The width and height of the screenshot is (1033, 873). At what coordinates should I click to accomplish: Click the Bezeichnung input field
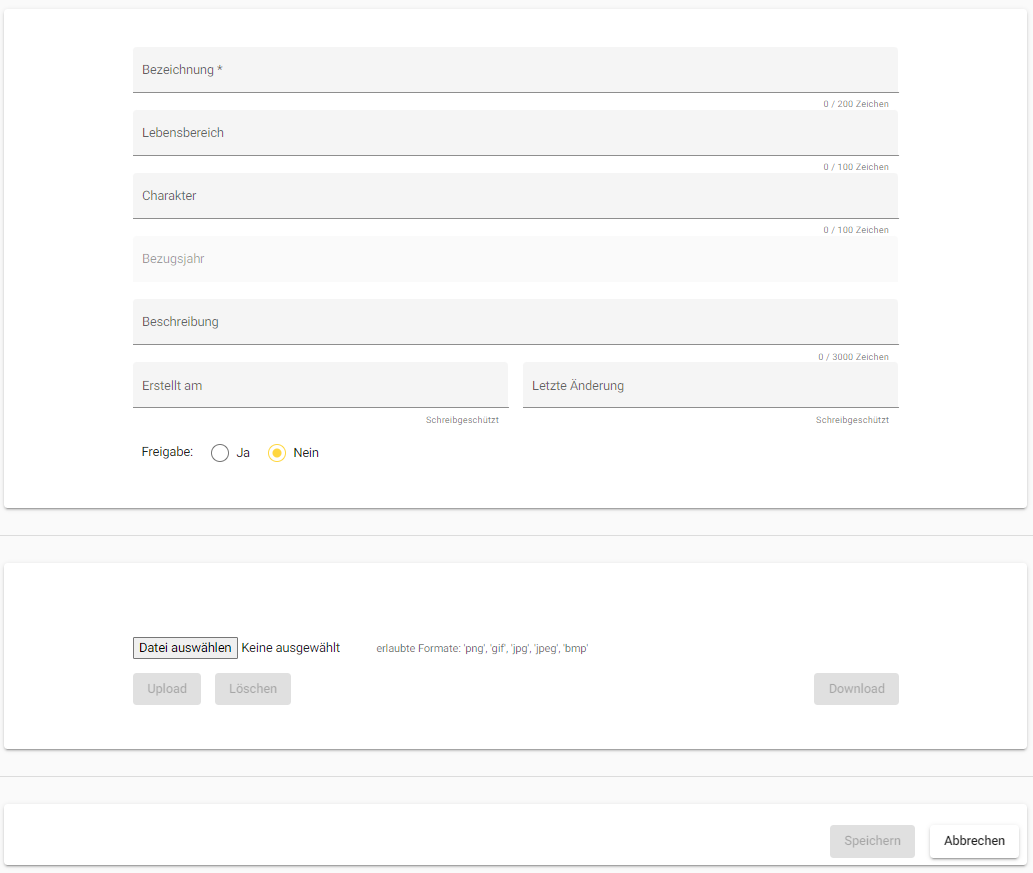[x=515, y=70]
